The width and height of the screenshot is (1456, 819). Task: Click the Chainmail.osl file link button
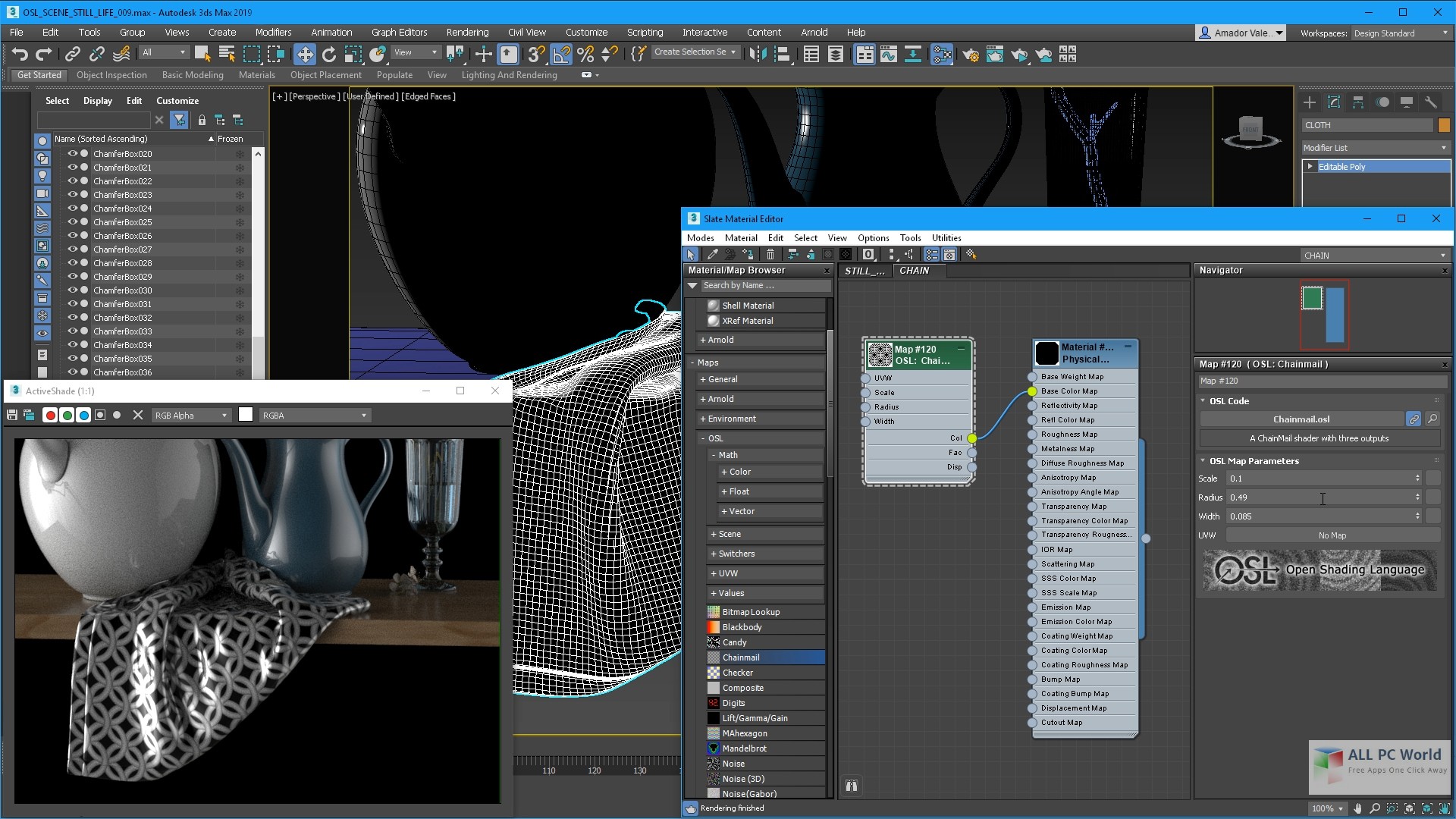[1416, 418]
